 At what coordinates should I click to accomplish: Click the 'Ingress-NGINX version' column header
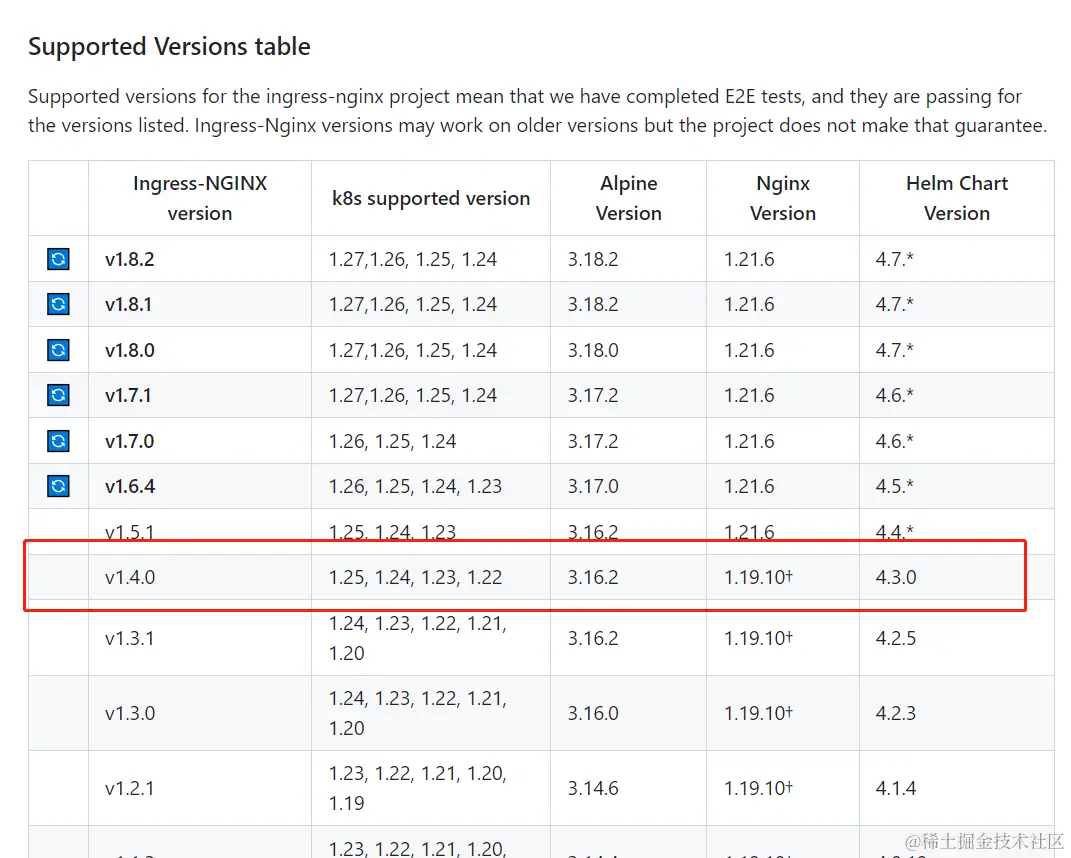(x=199, y=198)
